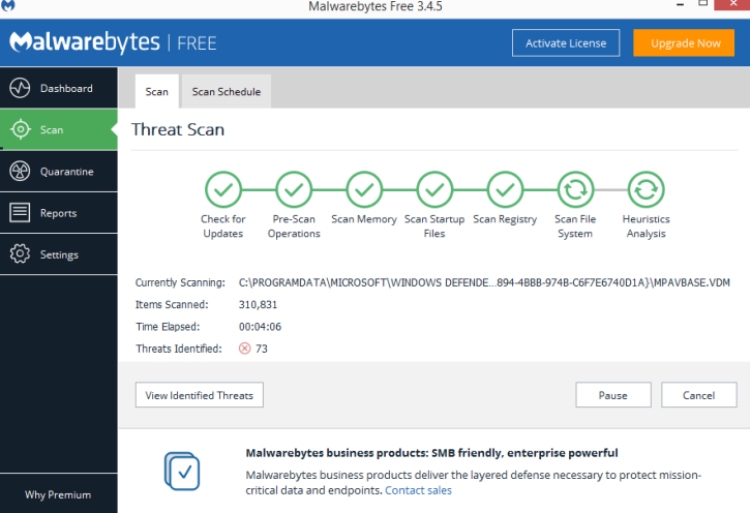750x513 pixels.
Task: Click the Currently Scanning field label
Action: [180, 283]
